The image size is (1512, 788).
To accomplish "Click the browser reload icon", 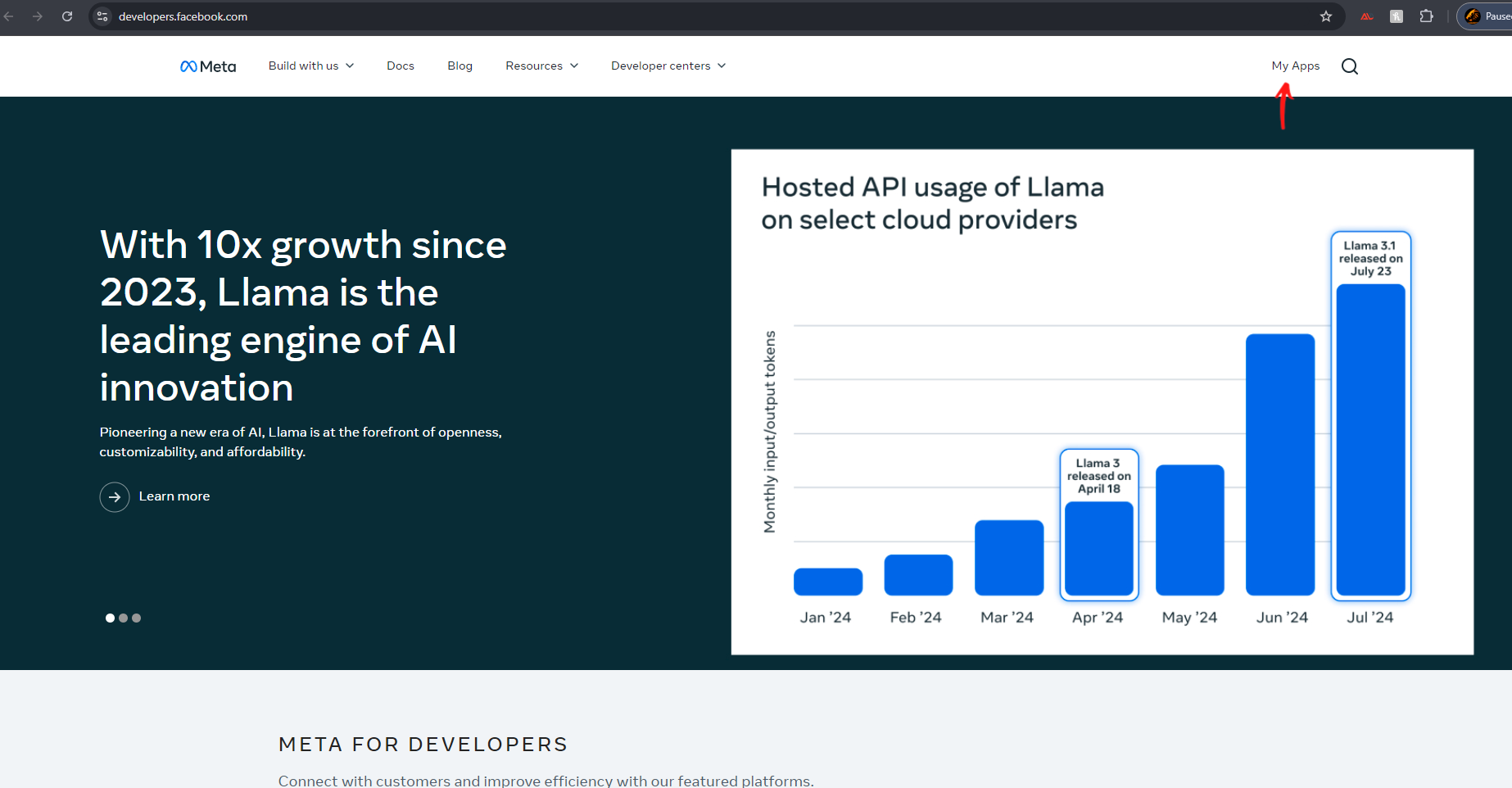I will pyautogui.click(x=67, y=16).
